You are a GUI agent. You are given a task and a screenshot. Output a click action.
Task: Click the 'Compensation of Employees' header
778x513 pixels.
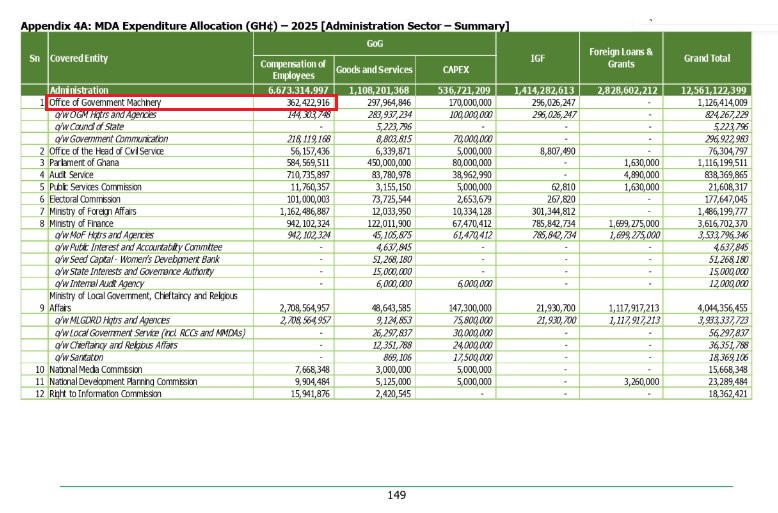tap(293, 69)
